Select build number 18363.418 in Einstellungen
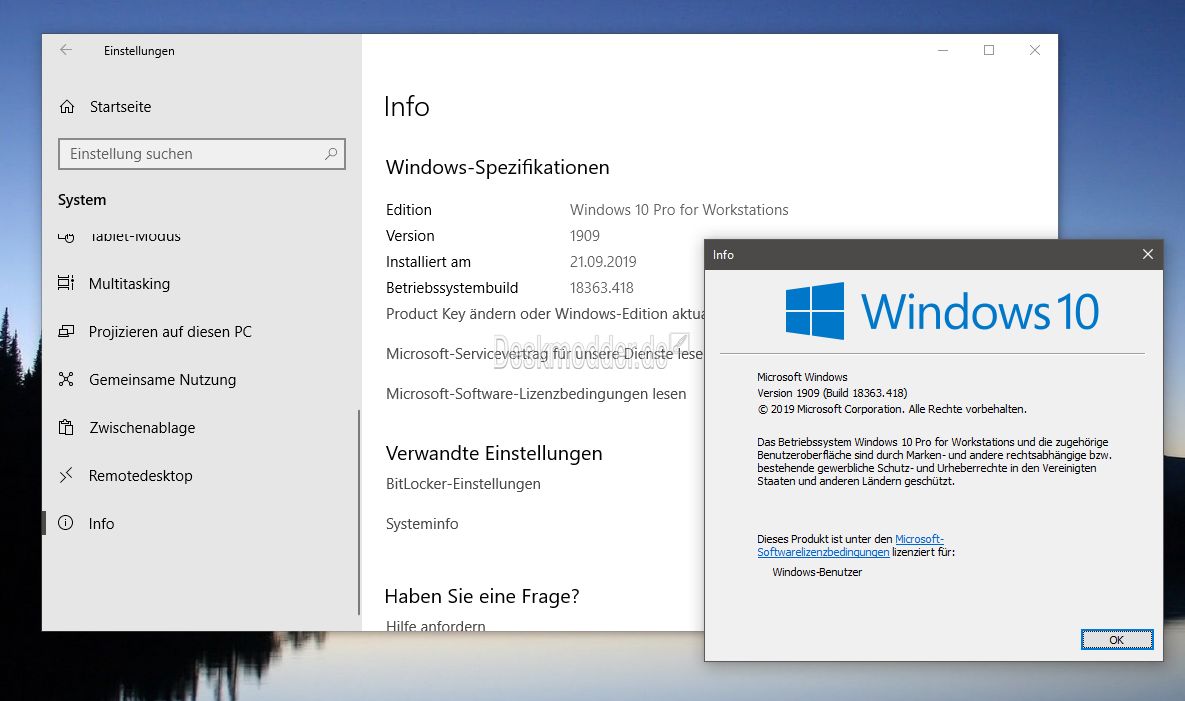 pos(602,288)
